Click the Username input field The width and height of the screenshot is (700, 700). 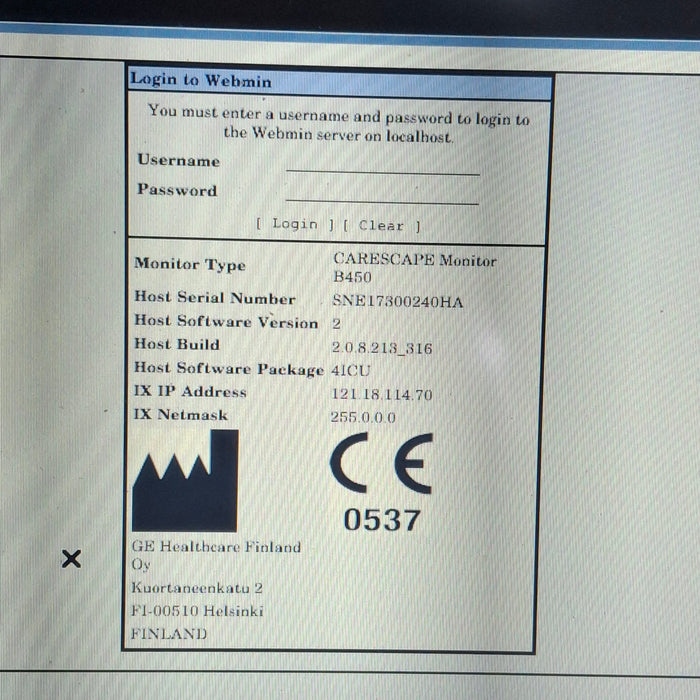point(383,163)
